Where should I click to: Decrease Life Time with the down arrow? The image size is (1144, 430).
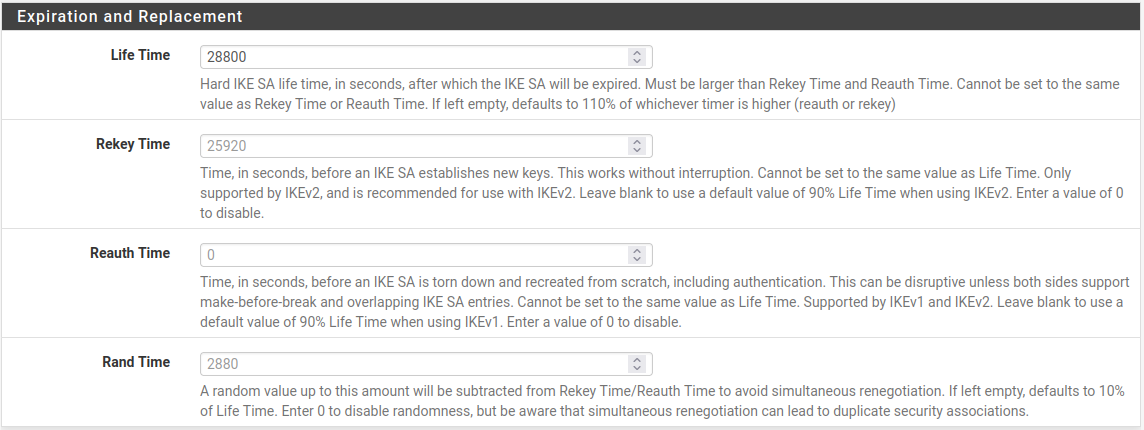pos(637,62)
